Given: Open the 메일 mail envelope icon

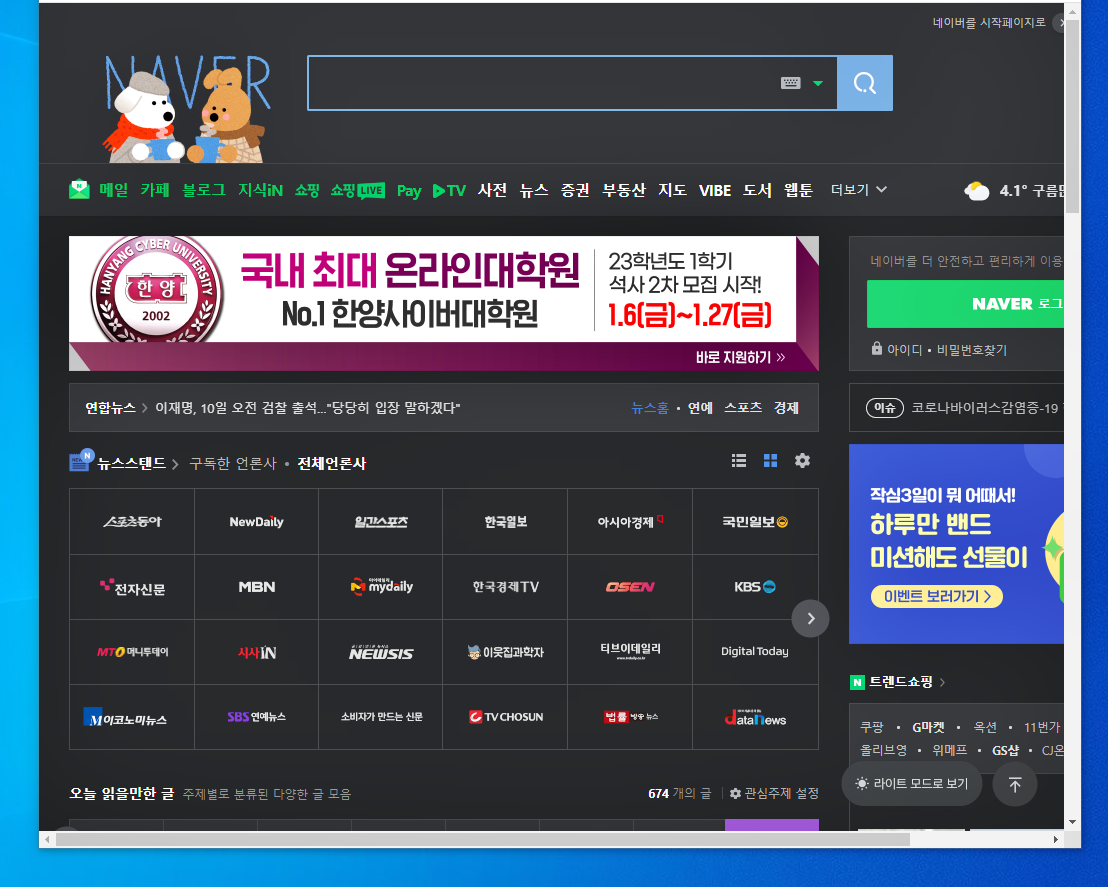Looking at the screenshot, I should pos(79,189).
